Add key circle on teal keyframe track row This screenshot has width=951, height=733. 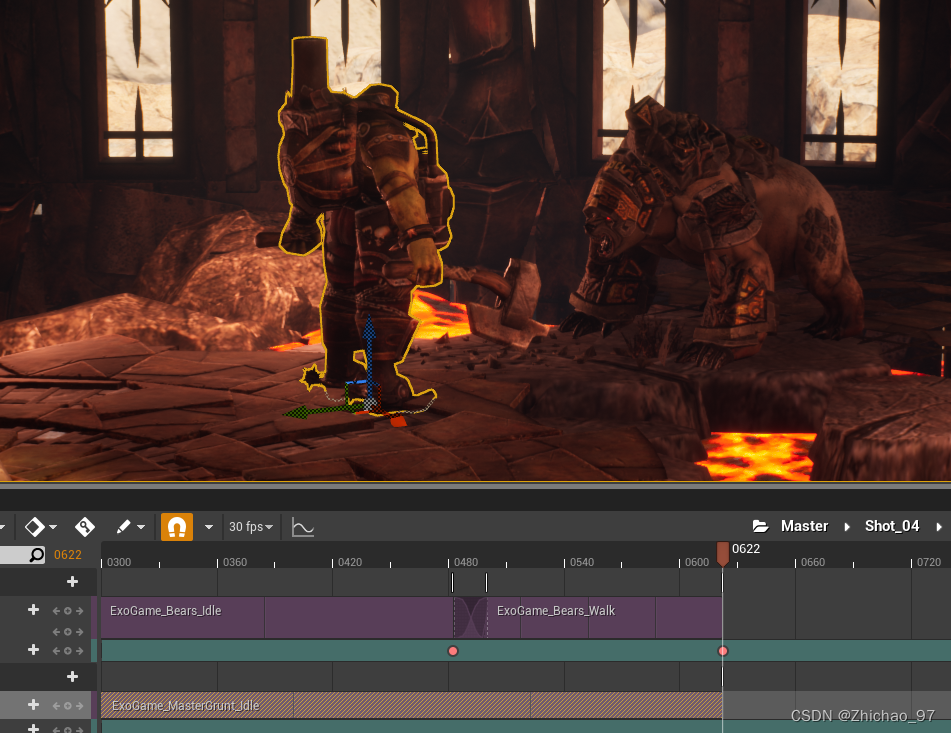(x=68, y=651)
